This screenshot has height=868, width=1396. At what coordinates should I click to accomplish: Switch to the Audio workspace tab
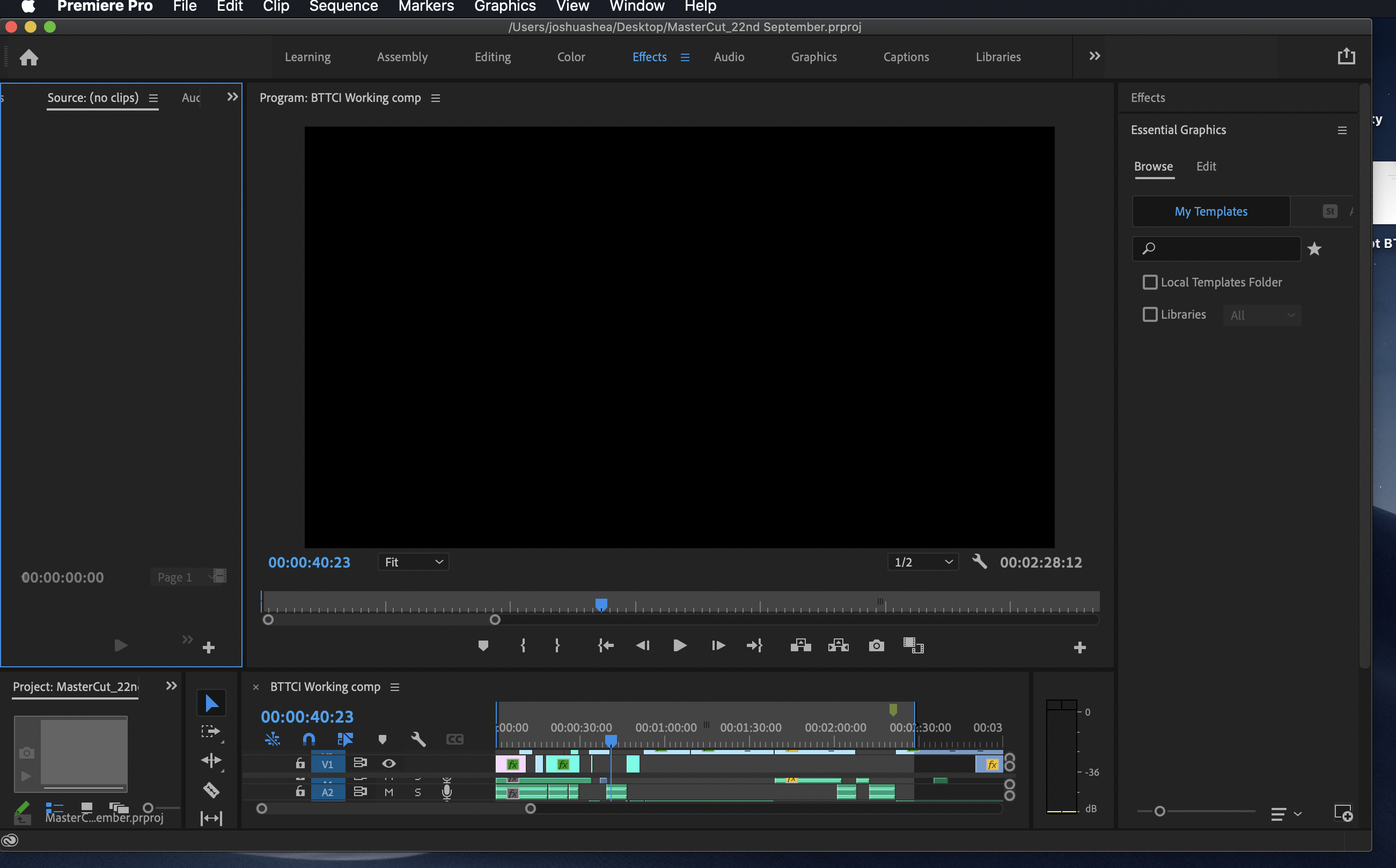[728, 56]
